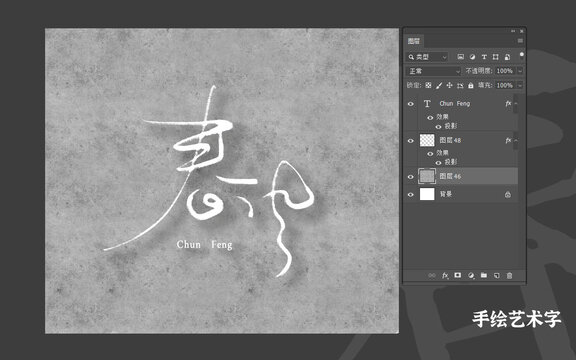Toggle 投影 visibility under 图层 48
Screen dimensions: 576x360
coord(438,163)
